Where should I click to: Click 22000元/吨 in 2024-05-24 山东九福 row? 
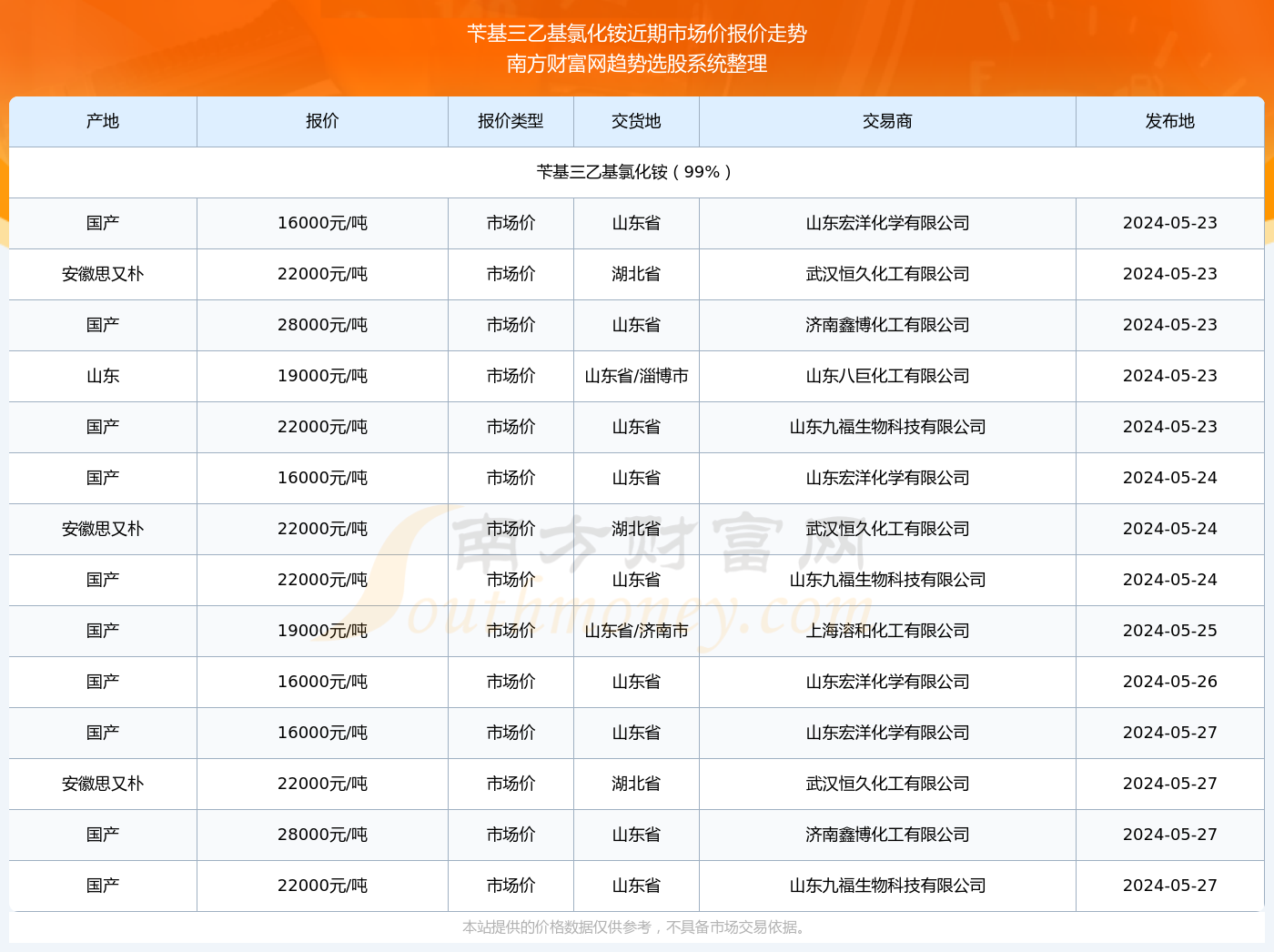(322, 580)
